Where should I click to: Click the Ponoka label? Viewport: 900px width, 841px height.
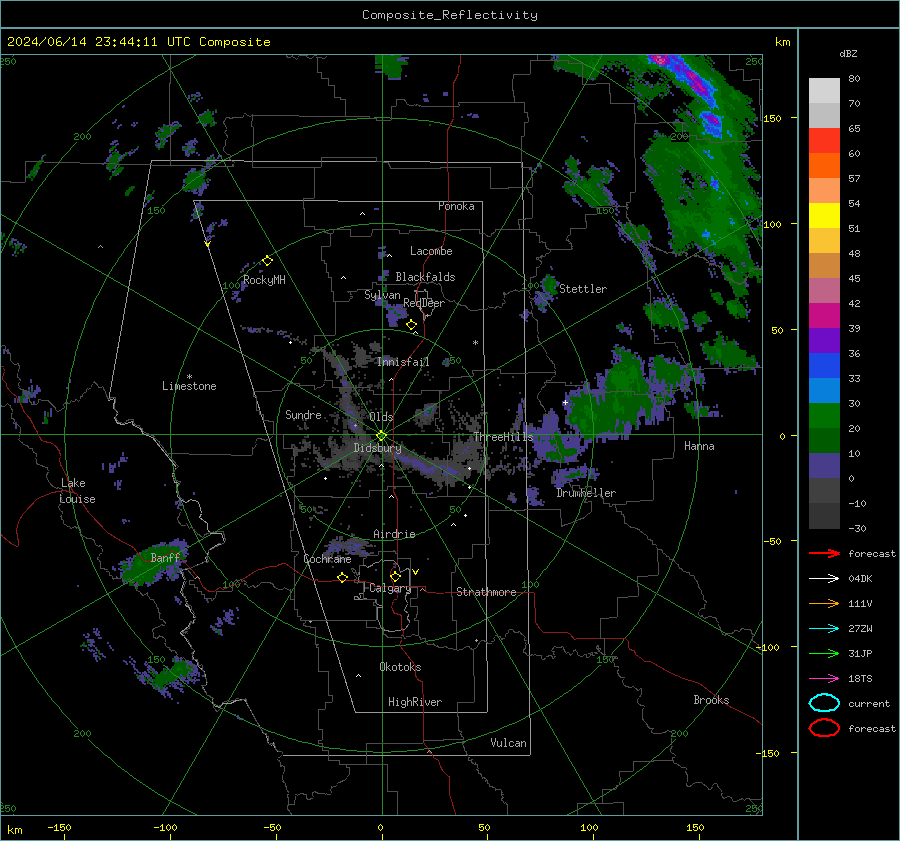[x=456, y=206]
